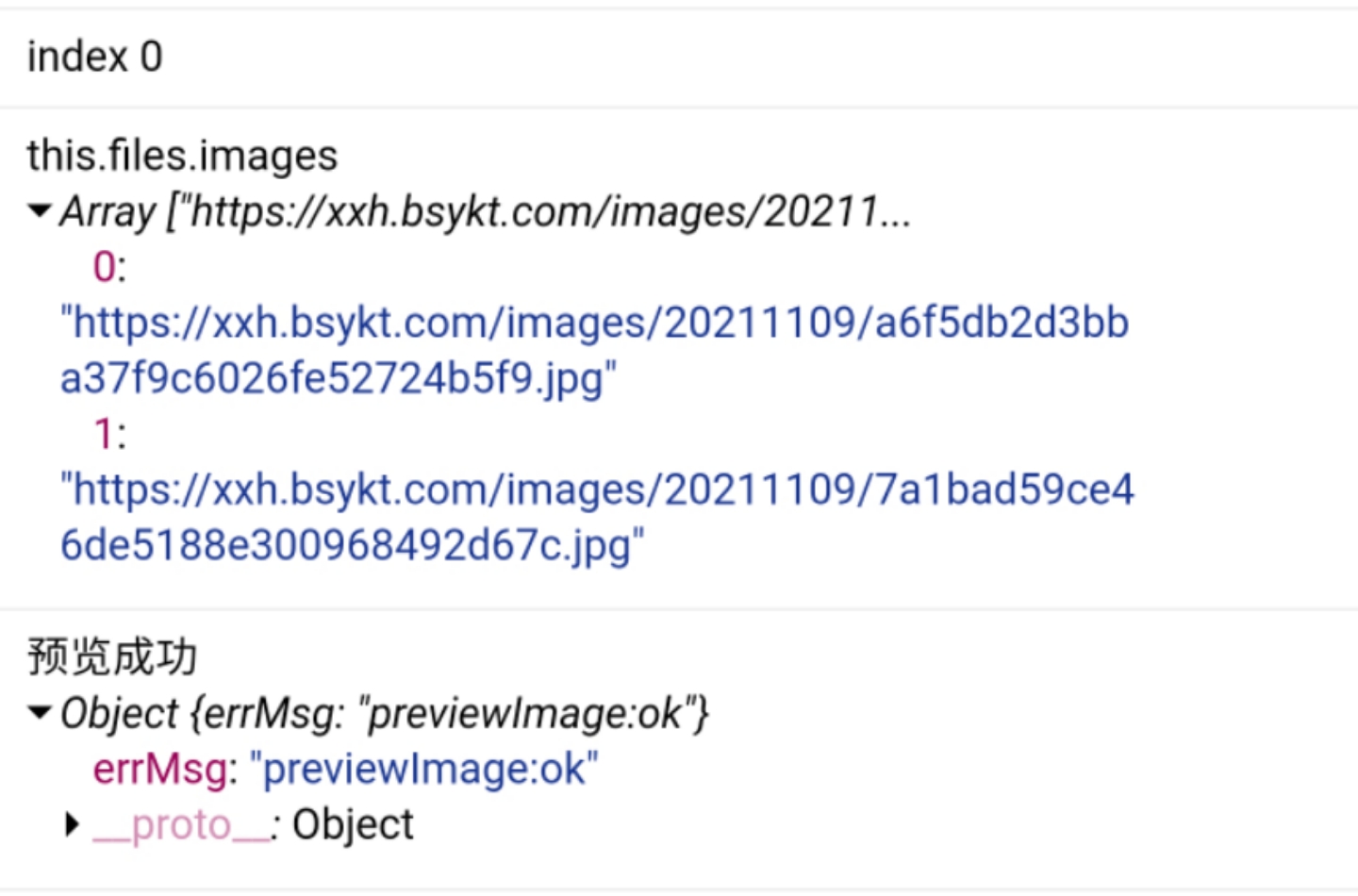Click the italic "Object" word in object header
The width and height of the screenshot is (1358, 896).
(119, 714)
